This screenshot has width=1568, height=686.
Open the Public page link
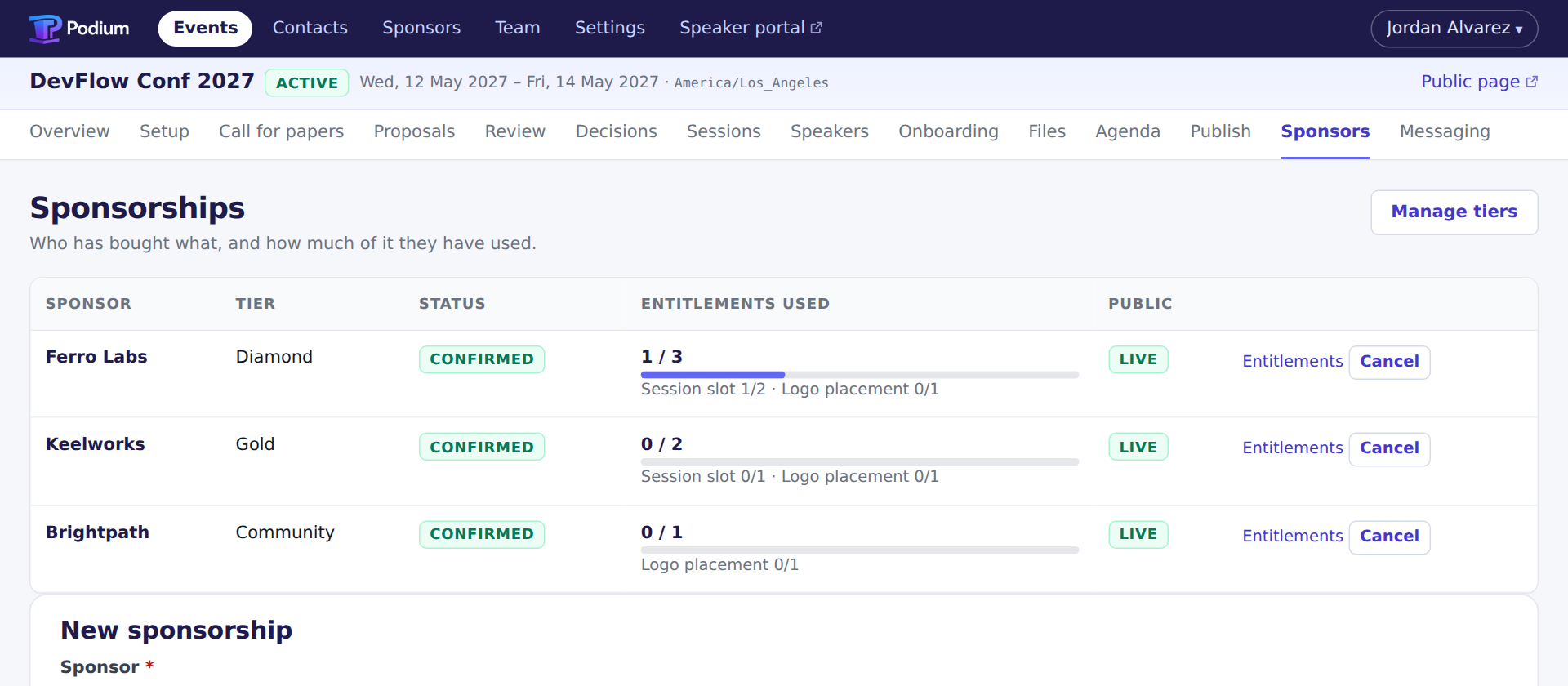(1479, 82)
